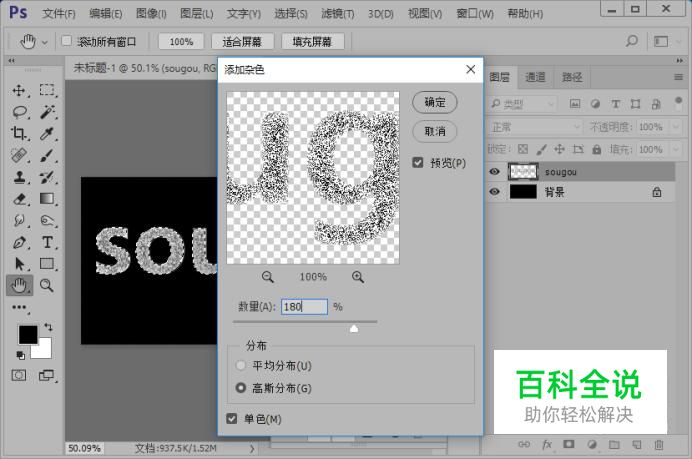Switch to the 路径 tab

572,77
